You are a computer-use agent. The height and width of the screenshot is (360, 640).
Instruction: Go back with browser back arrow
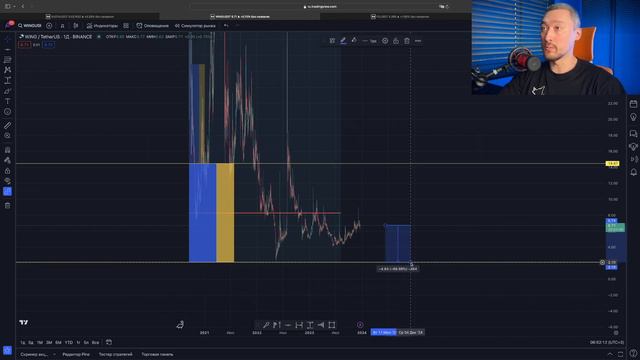[23, 7]
